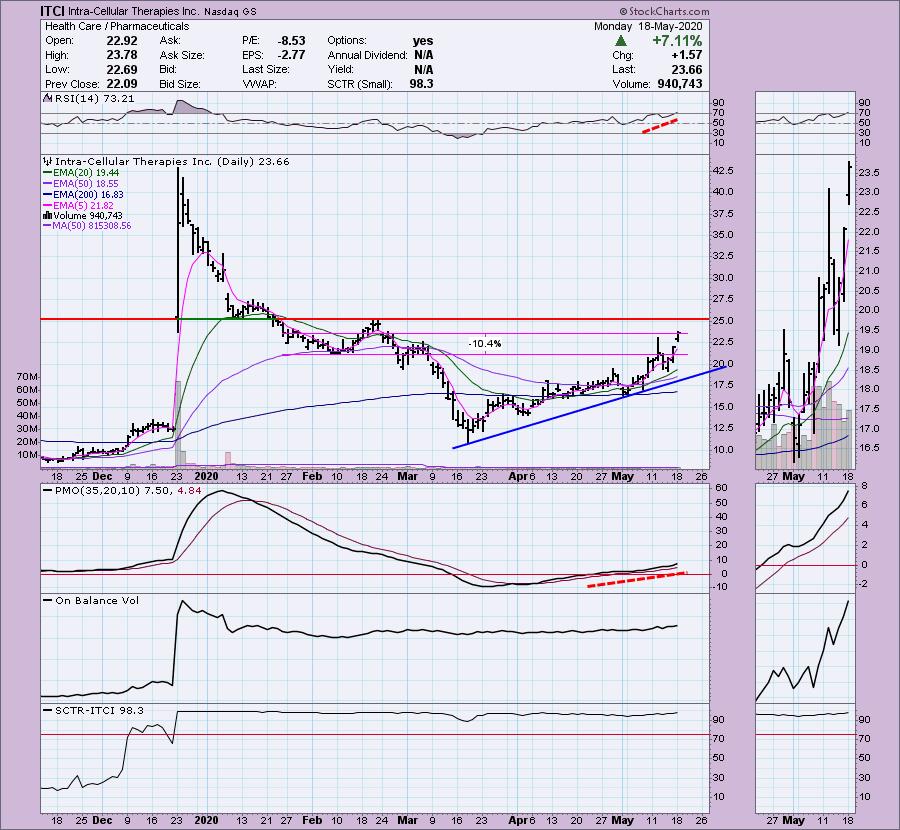
Task: Click the Open price 22.92
Action: [x=122, y=41]
